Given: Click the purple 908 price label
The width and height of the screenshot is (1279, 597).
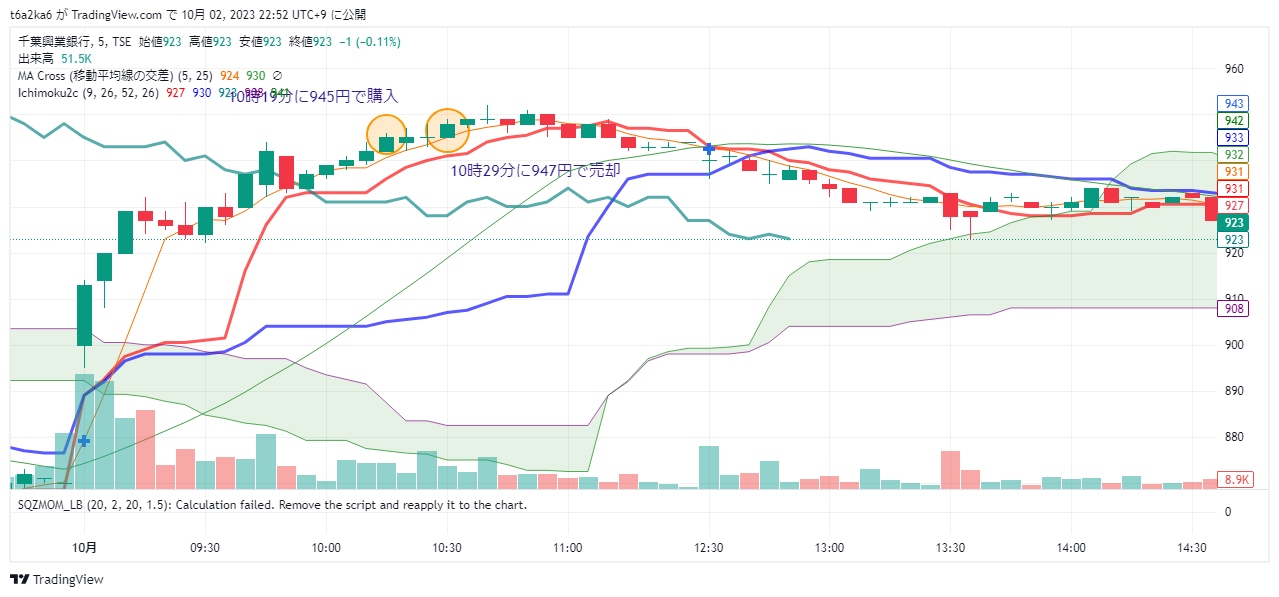Looking at the screenshot, I should [1233, 309].
